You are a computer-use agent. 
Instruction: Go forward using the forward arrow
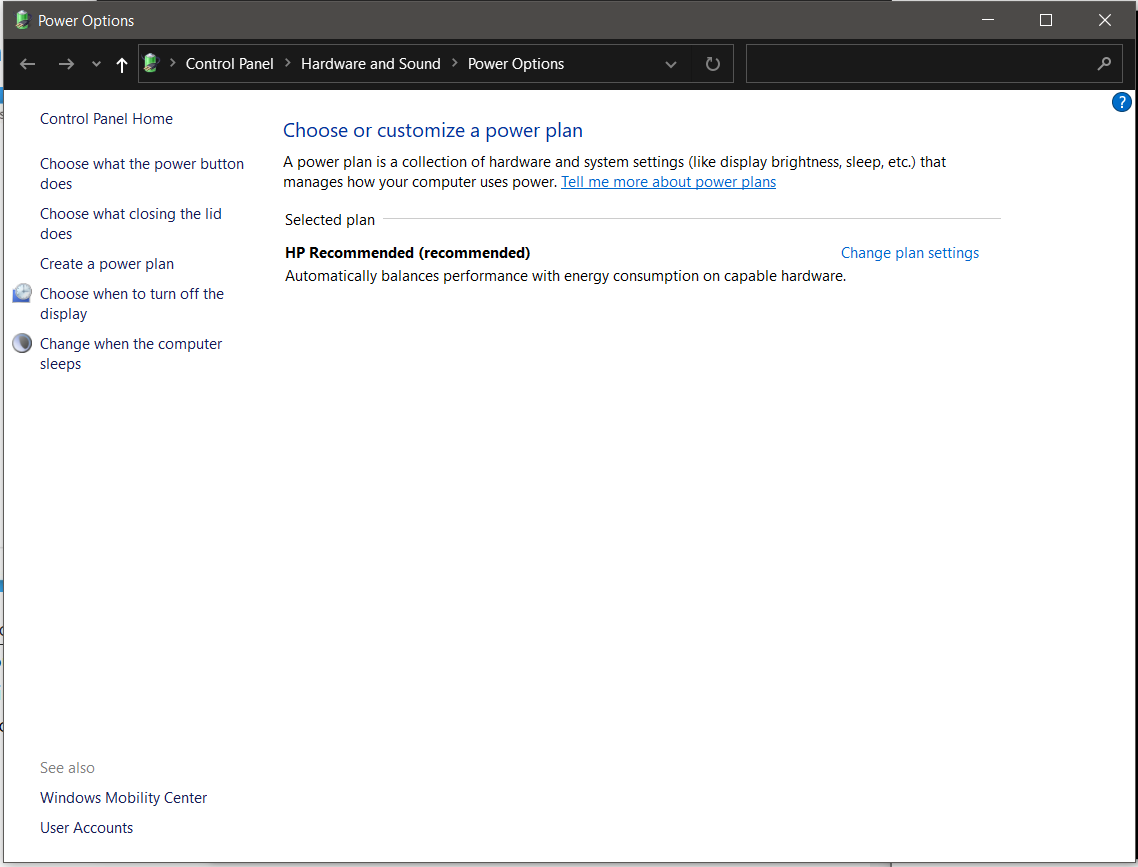66,64
